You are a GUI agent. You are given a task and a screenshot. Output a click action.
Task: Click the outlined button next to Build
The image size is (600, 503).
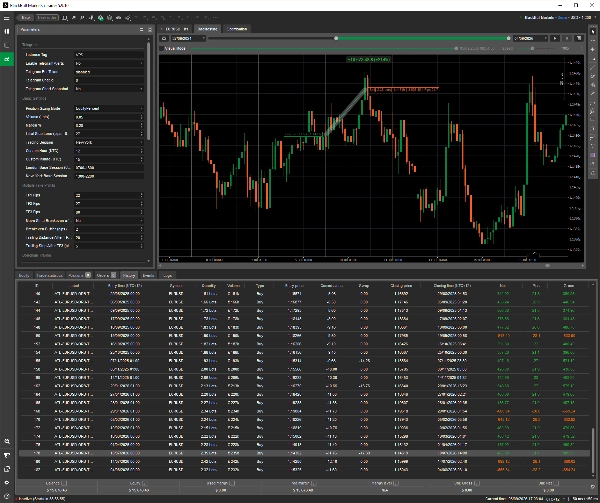click(47, 18)
